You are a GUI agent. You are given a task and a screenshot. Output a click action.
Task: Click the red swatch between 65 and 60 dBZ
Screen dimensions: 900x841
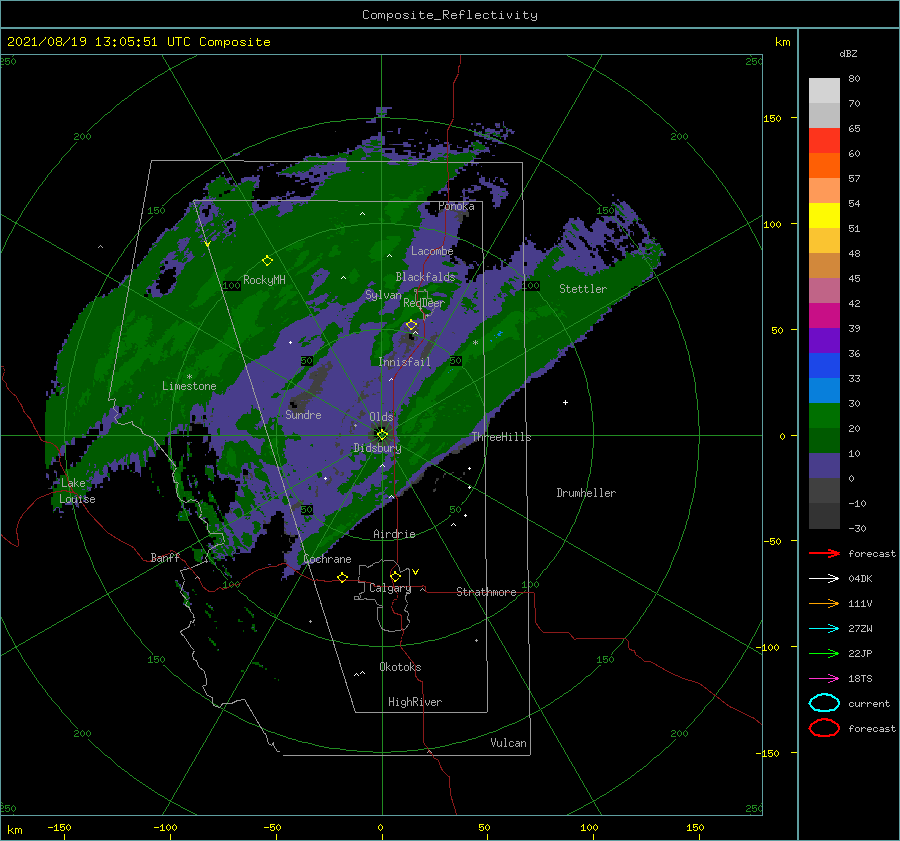point(824,141)
